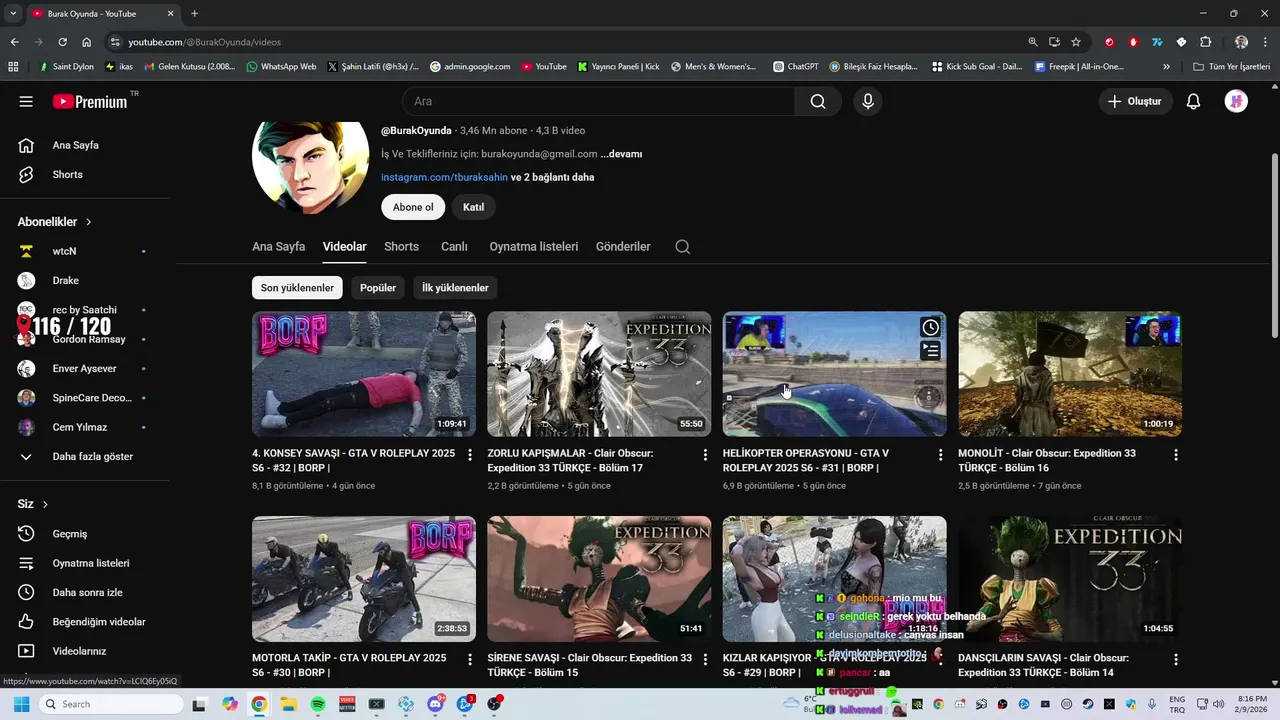
Task: Open the ChatGPT bookmark
Action: (795, 67)
